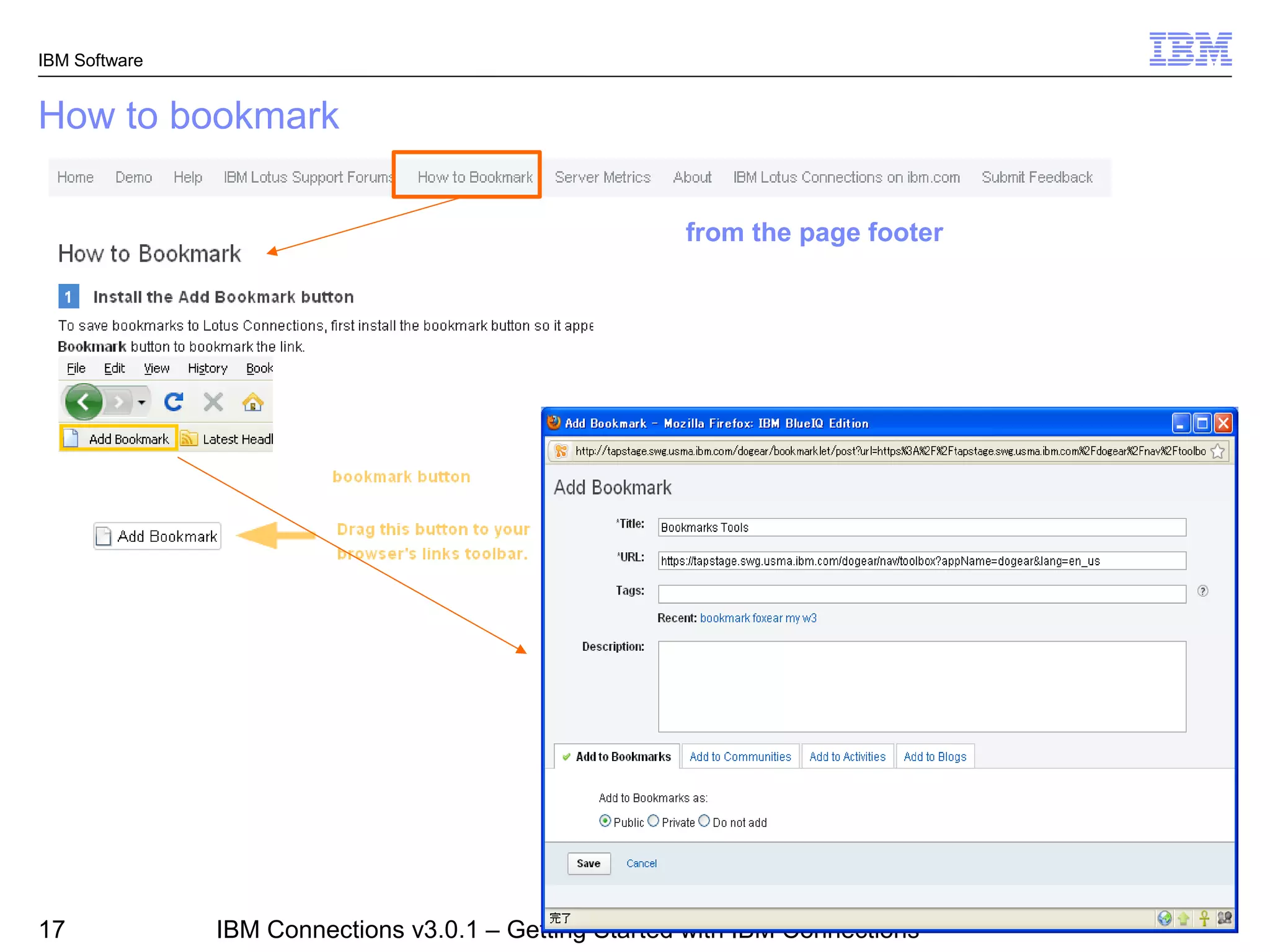Click the address bar URL in Add Bookmark window

pyautogui.click(x=890, y=451)
